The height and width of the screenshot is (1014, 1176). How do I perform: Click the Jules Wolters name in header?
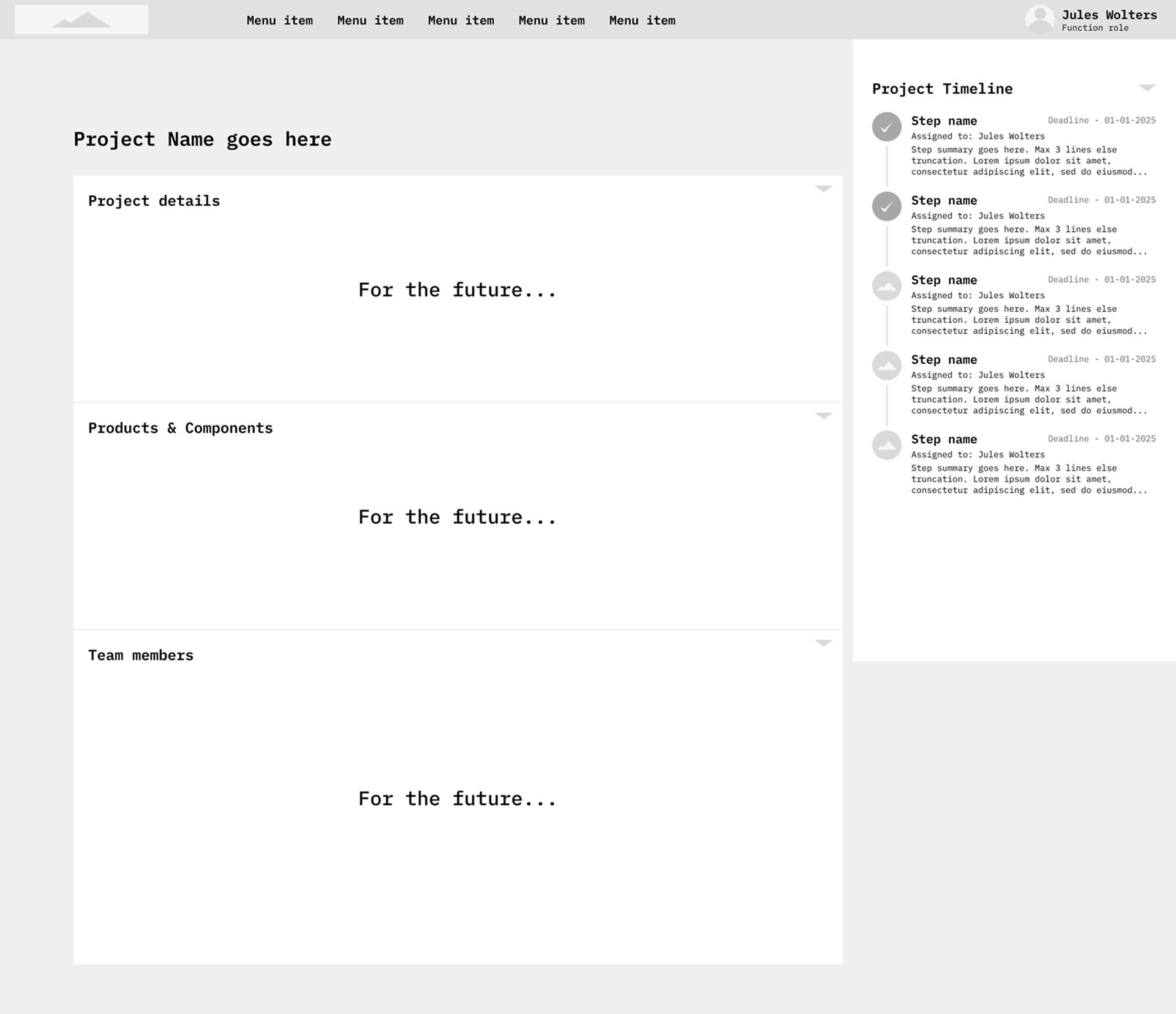tap(1109, 15)
